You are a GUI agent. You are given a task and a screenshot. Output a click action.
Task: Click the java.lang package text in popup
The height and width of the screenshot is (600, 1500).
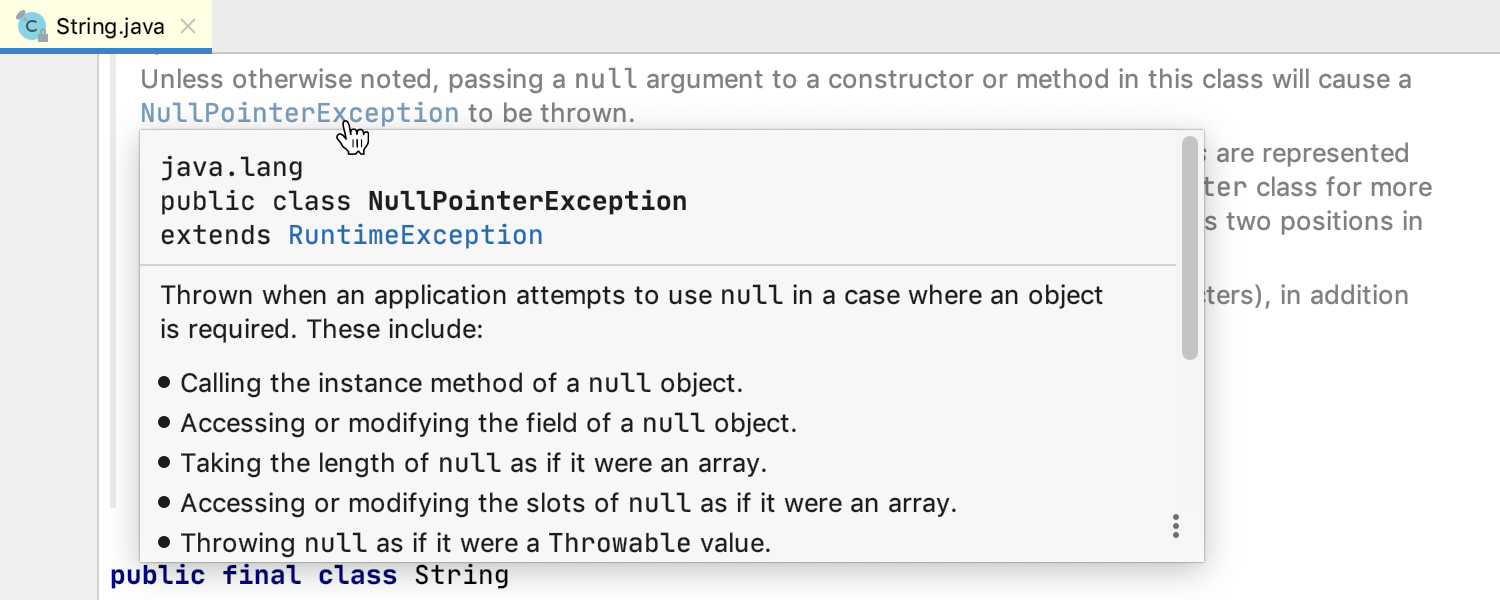pyautogui.click(x=232, y=167)
